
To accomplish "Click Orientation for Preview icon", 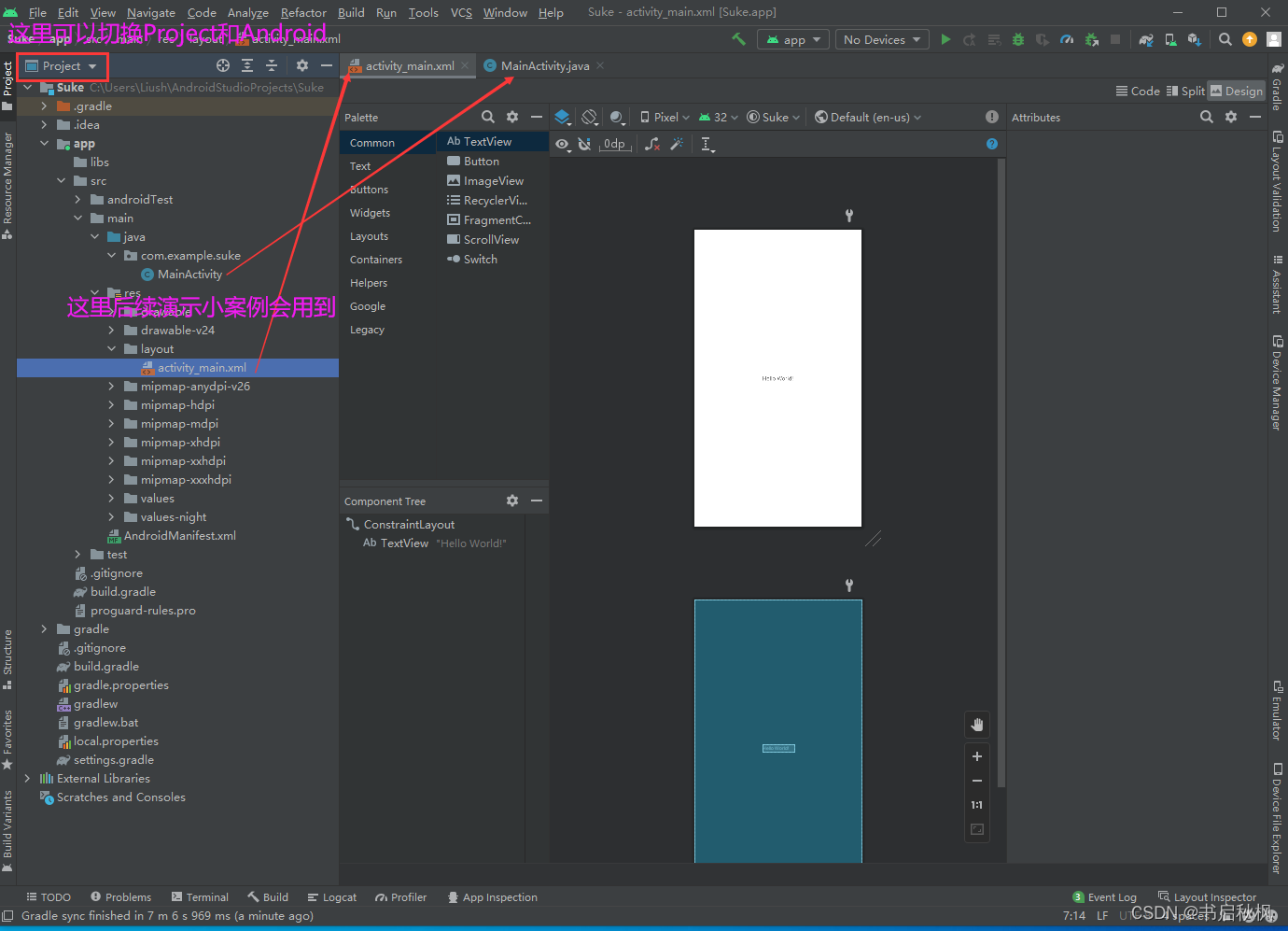I will pos(590,117).
